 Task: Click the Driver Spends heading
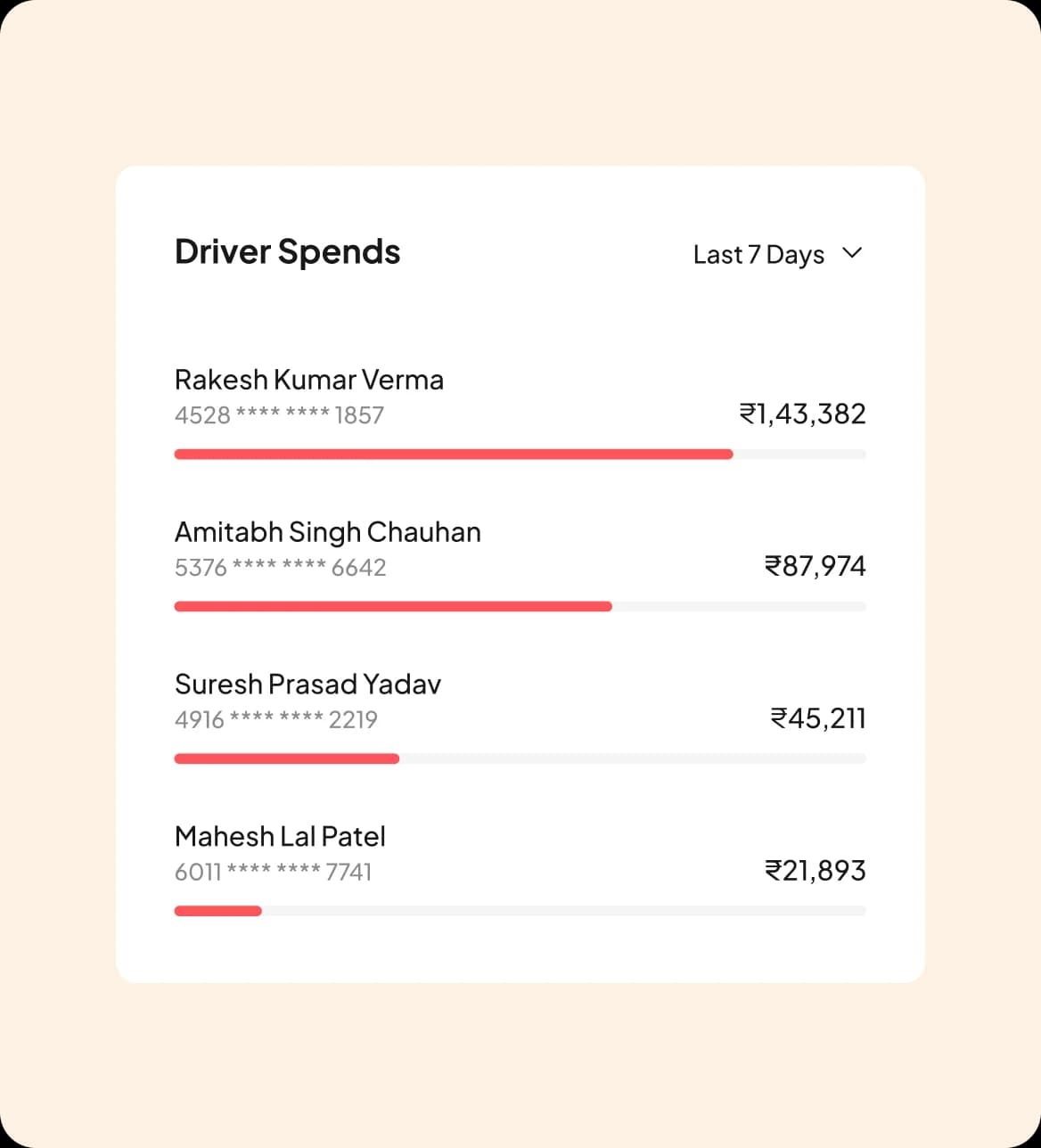click(x=287, y=252)
